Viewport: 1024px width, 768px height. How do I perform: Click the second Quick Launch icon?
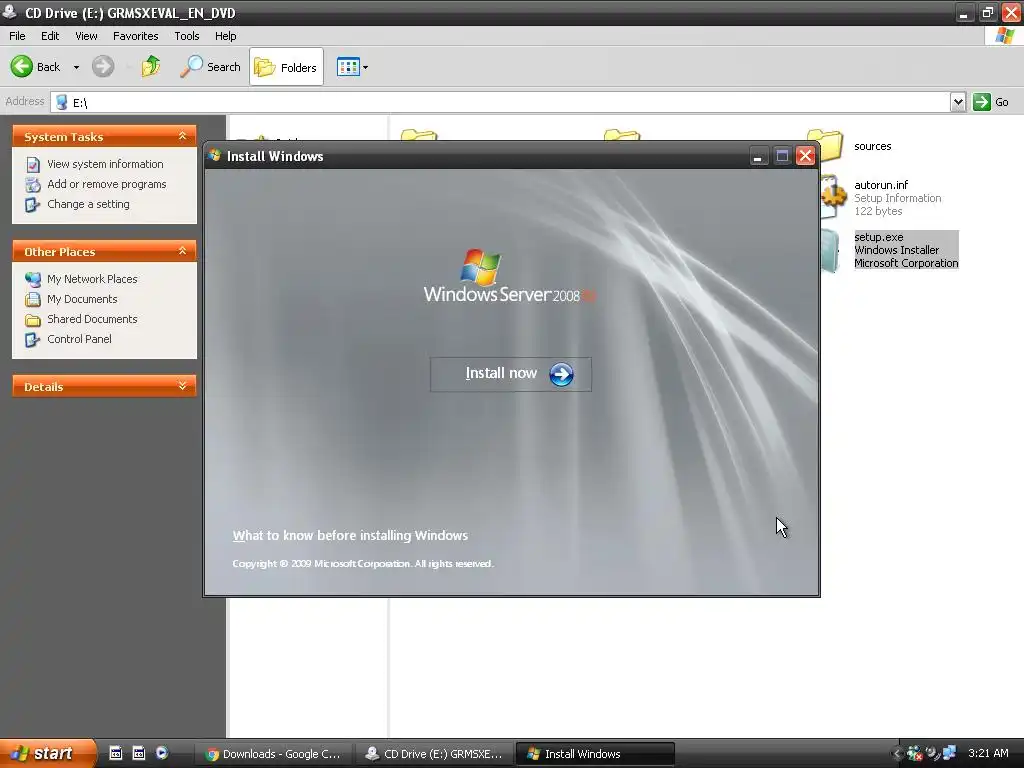(138, 753)
